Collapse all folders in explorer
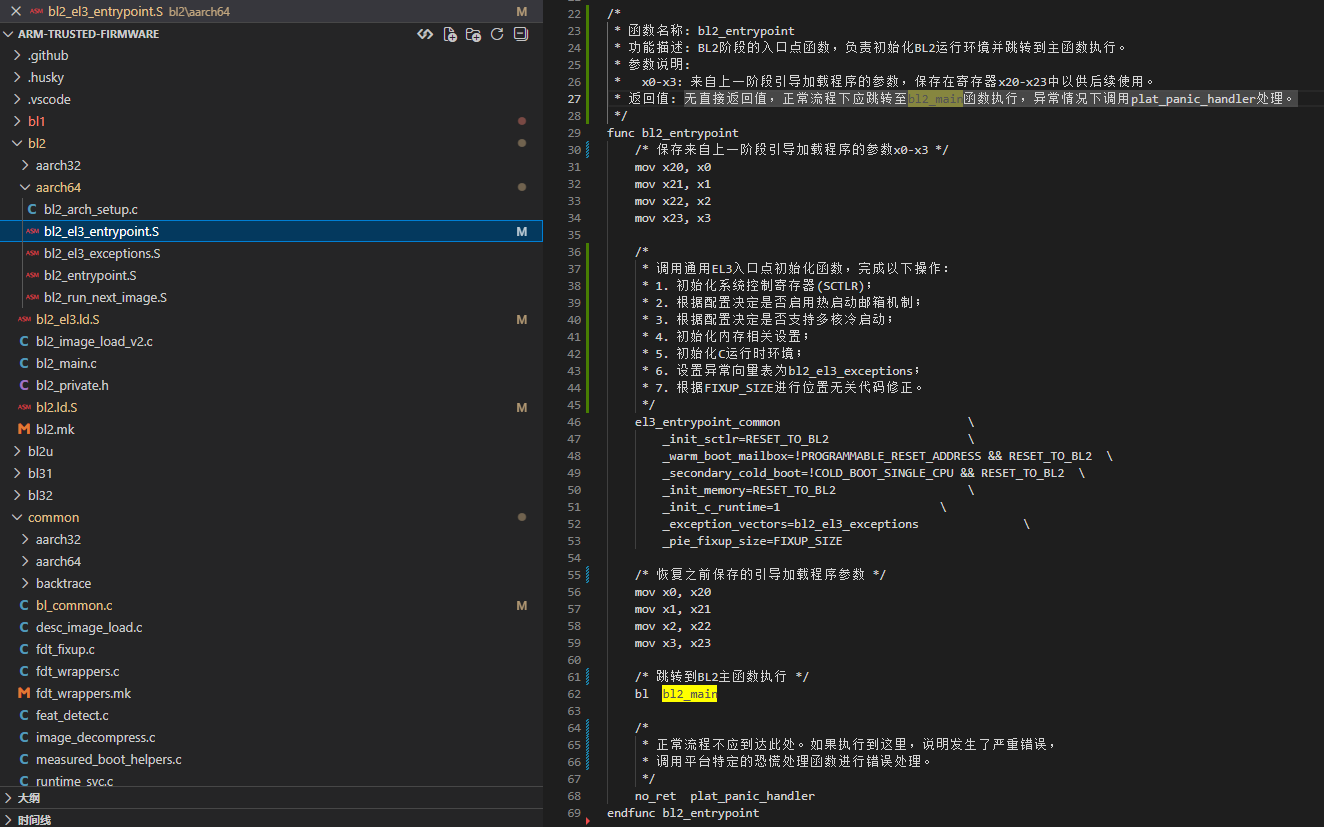 pos(521,34)
